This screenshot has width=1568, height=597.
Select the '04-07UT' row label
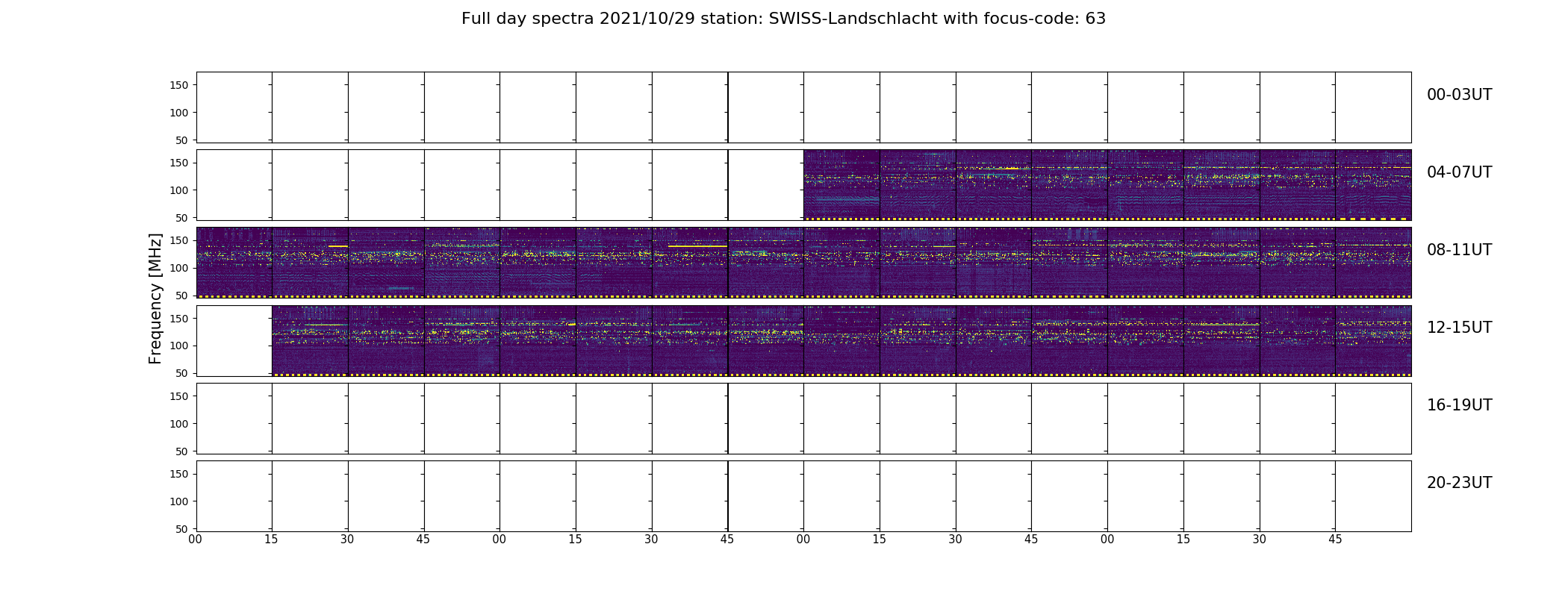(1459, 172)
